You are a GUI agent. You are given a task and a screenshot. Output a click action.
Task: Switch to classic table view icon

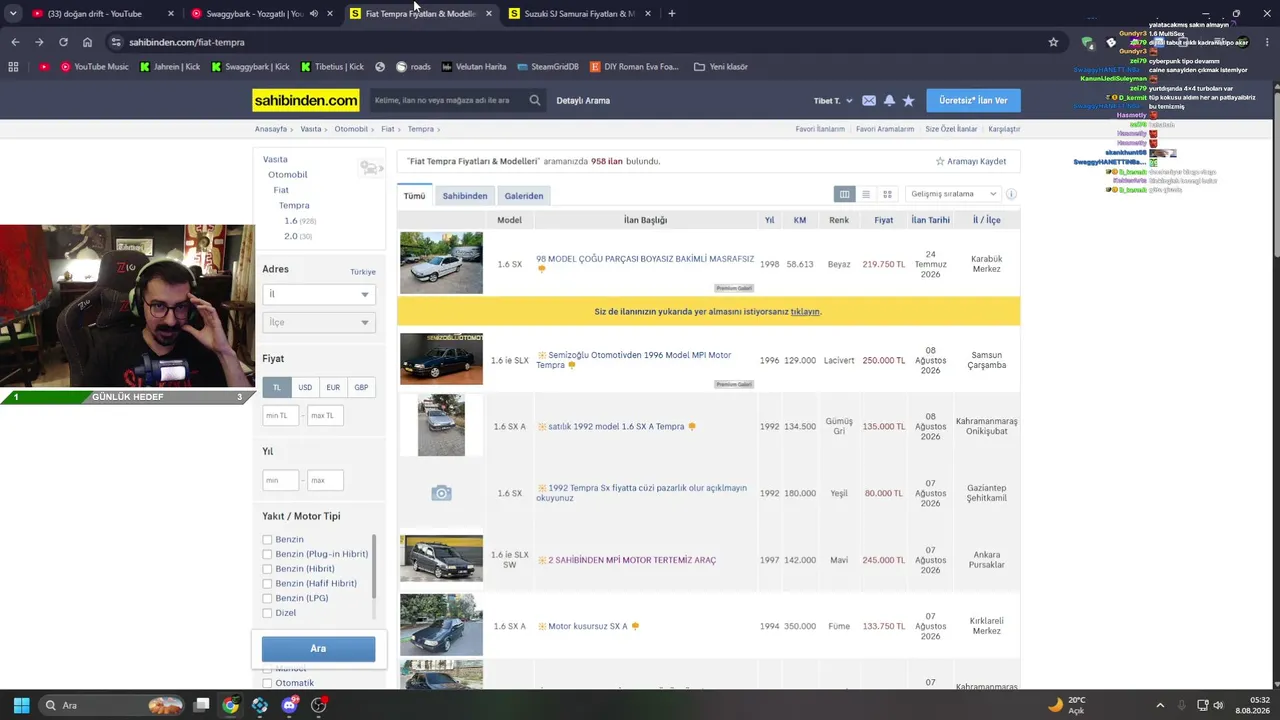pos(845,194)
